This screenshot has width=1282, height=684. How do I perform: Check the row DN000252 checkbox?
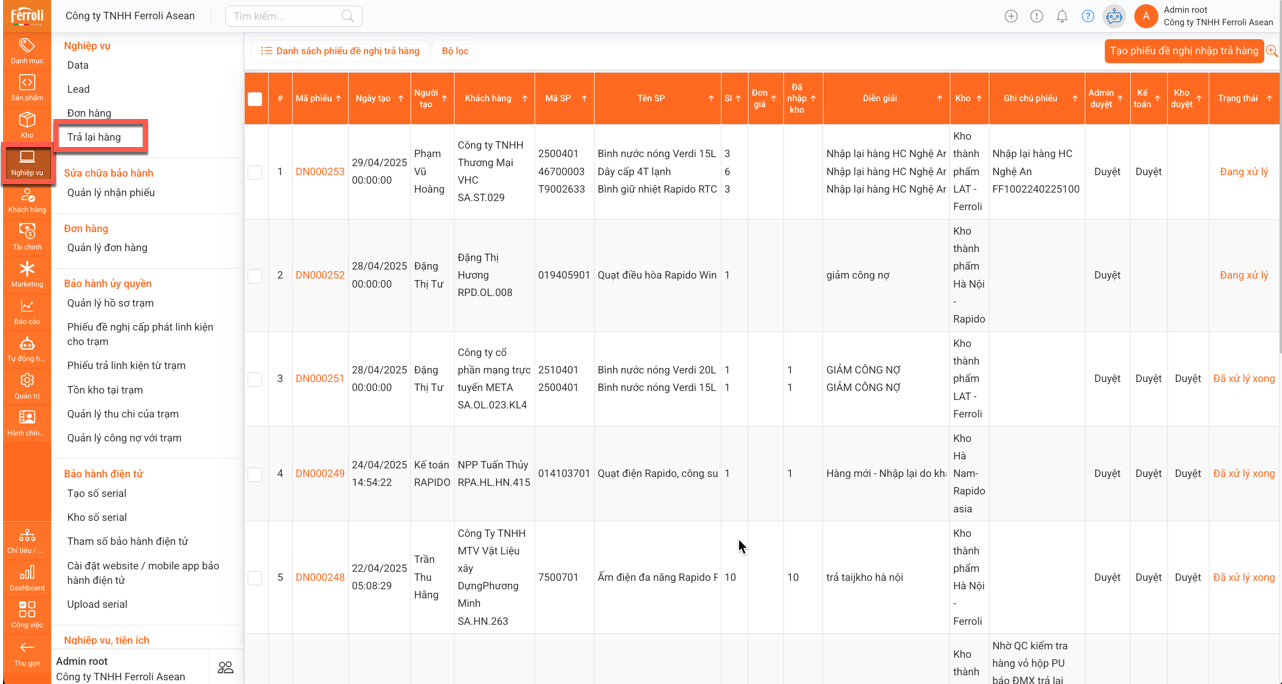click(x=255, y=275)
